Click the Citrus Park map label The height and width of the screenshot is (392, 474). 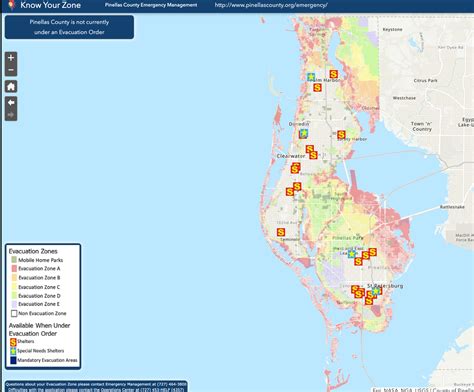[x=425, y=81]
